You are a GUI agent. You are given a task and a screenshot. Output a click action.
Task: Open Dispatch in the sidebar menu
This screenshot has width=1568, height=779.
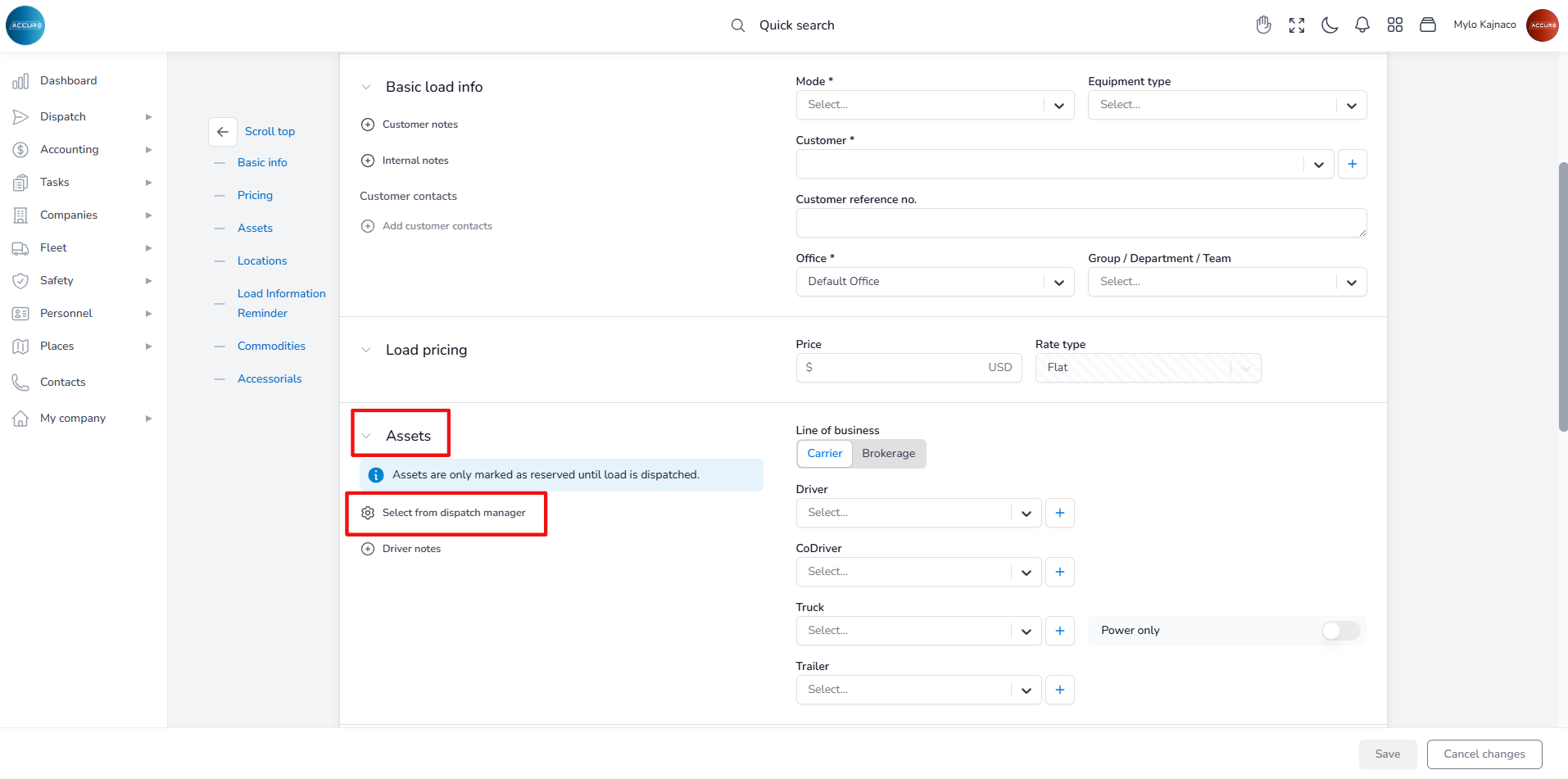pyautogui.click(x=63, y=117)
